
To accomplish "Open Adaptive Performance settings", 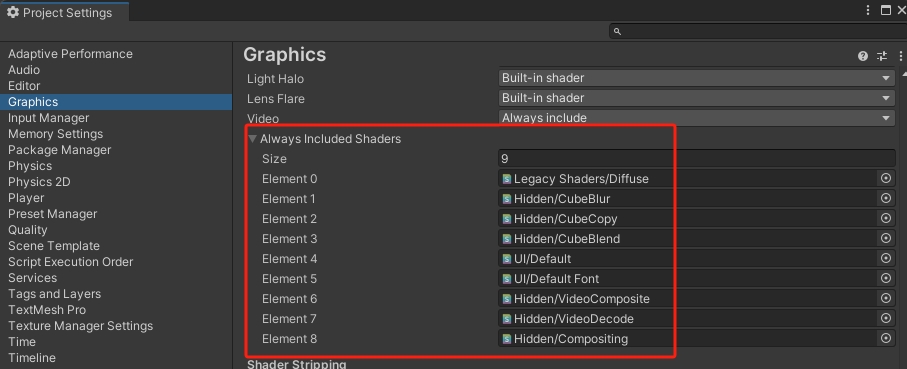I will coord(70,54).
